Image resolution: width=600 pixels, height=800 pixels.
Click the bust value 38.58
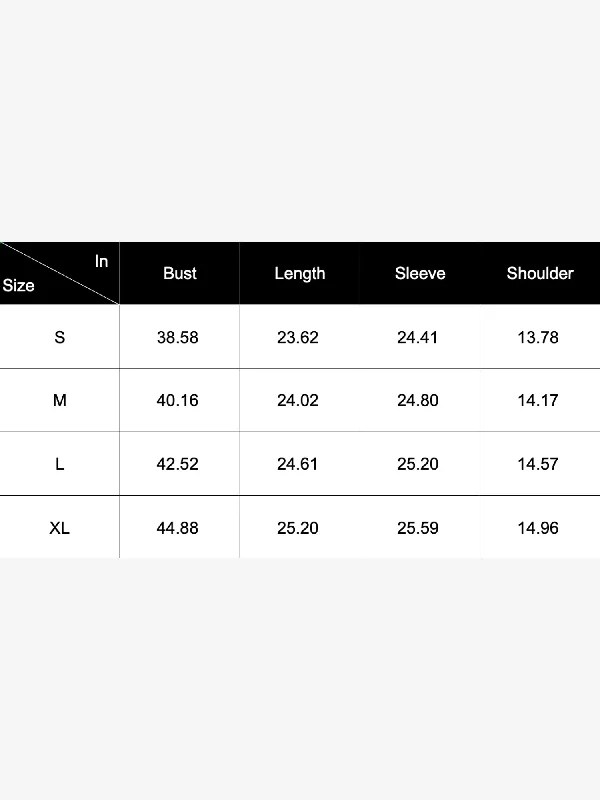pos(178,337)
